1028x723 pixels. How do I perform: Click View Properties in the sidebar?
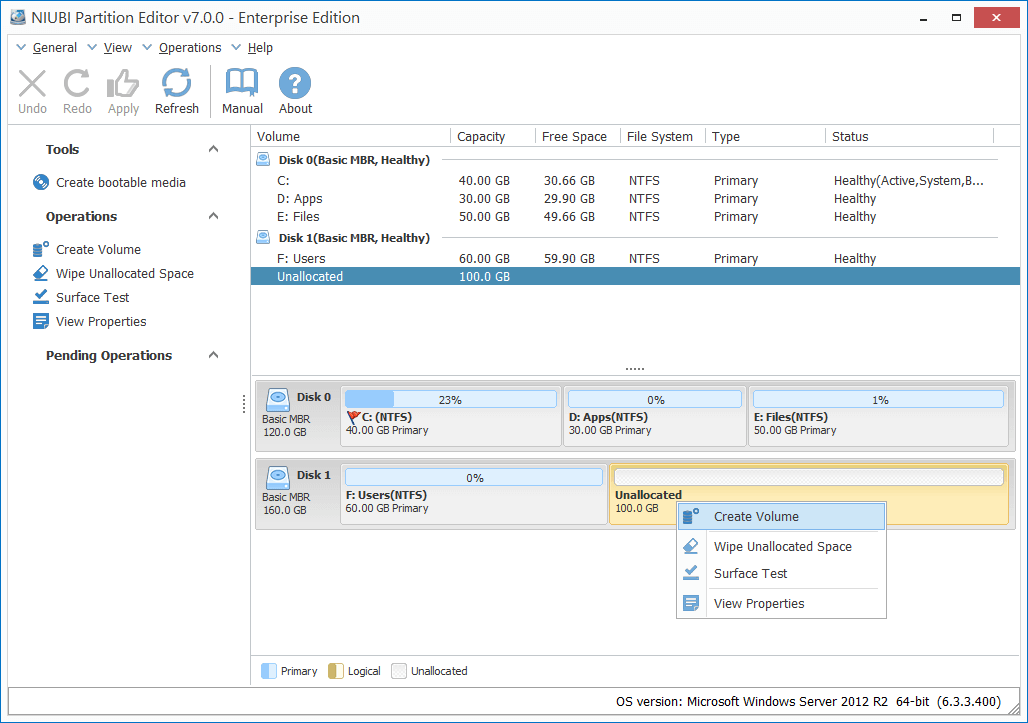point(101,321)
